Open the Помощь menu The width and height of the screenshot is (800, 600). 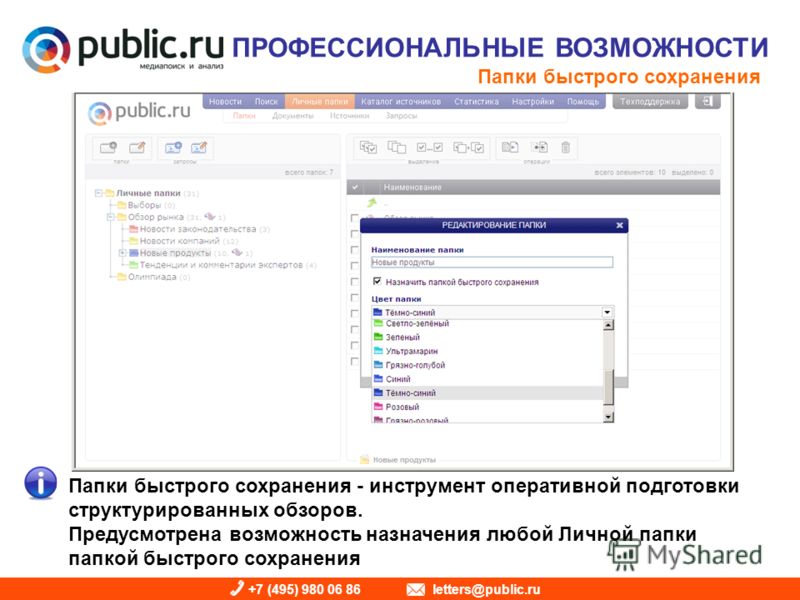pyautogui.click(x=583, y=102)
